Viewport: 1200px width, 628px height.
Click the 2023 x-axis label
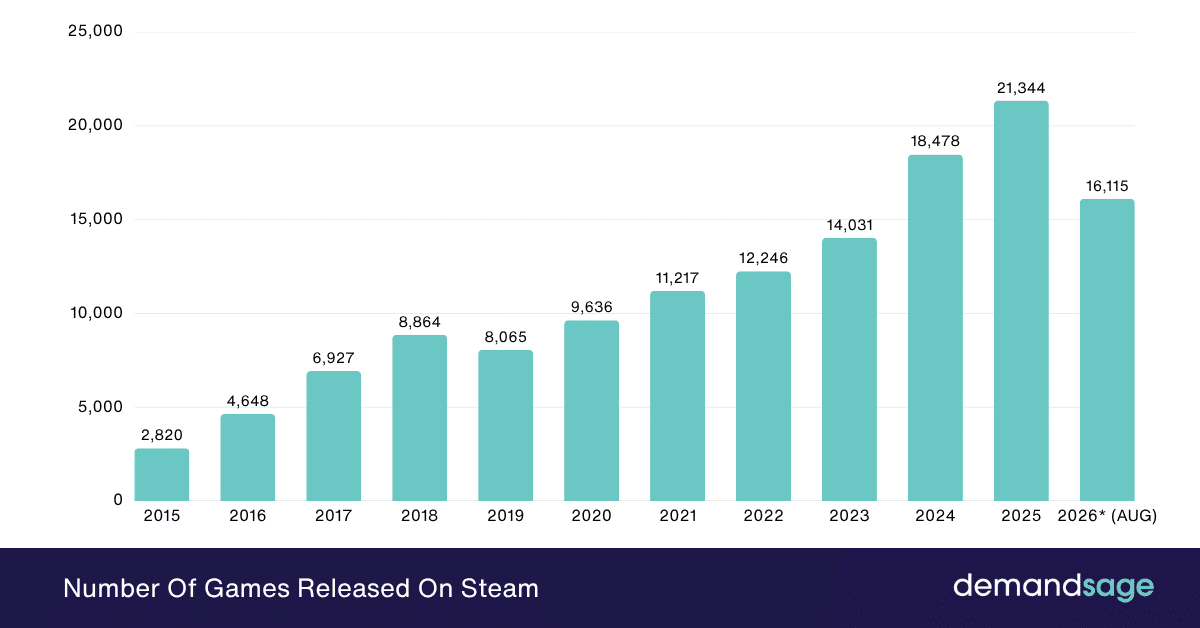849,517
